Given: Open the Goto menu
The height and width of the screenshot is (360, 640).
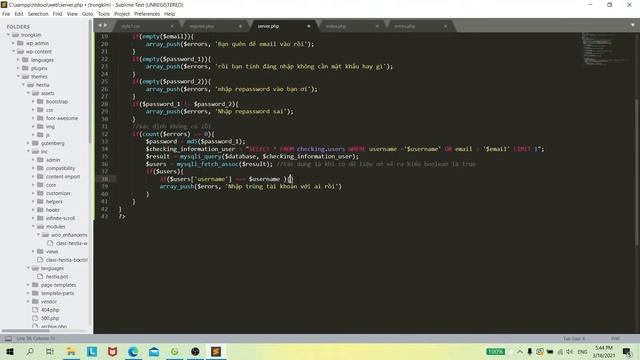Looking at the screenshot, I should click(88, 14).
